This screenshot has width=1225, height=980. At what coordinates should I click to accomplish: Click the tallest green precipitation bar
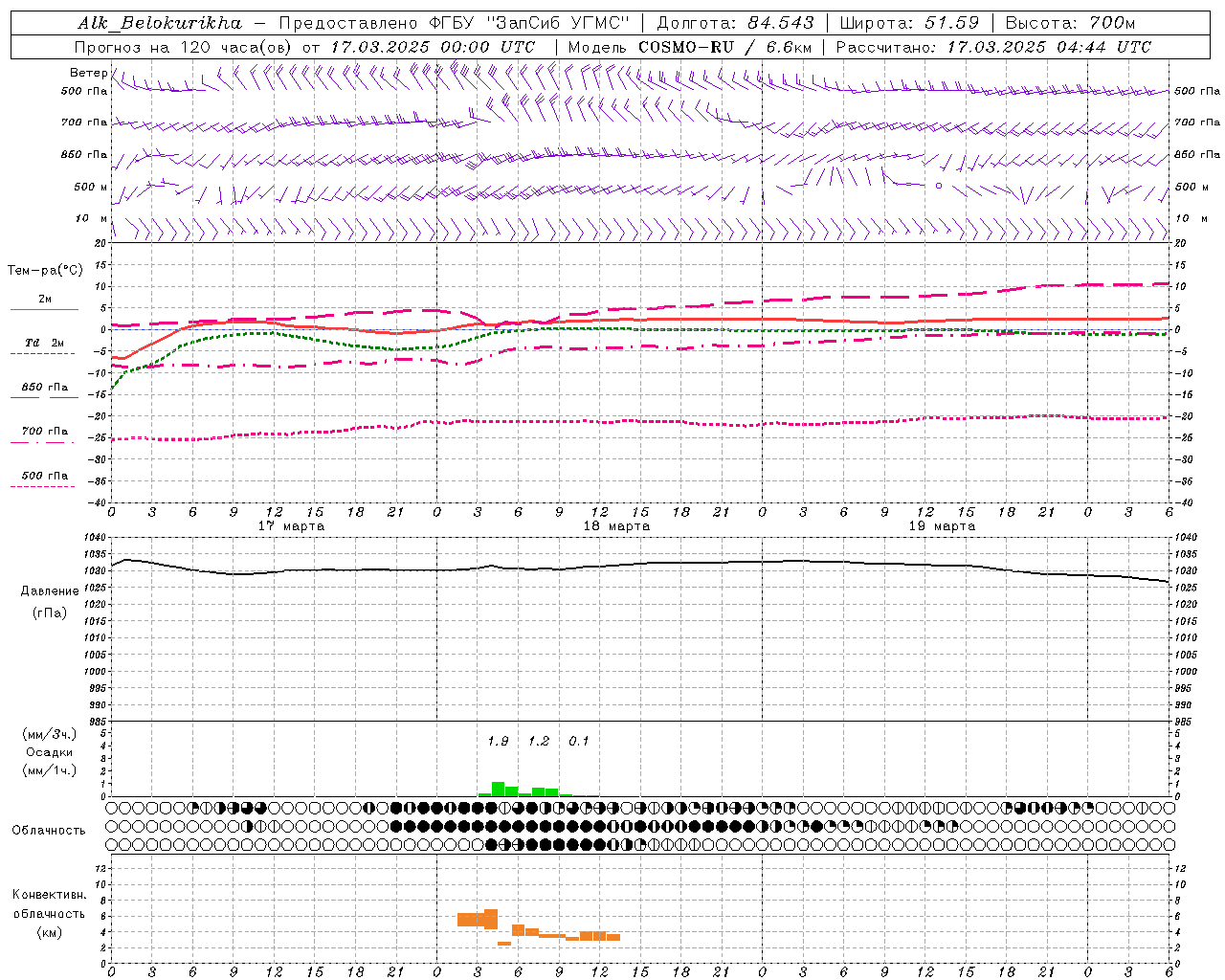498,789
